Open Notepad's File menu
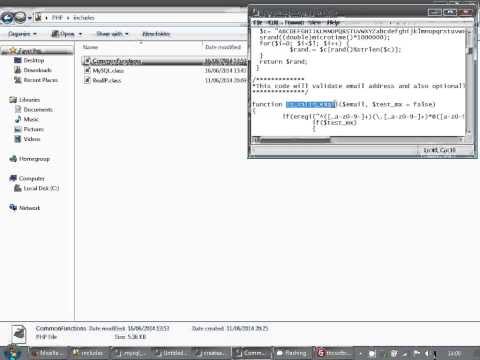The image size is (480, 360). (257, 23)
